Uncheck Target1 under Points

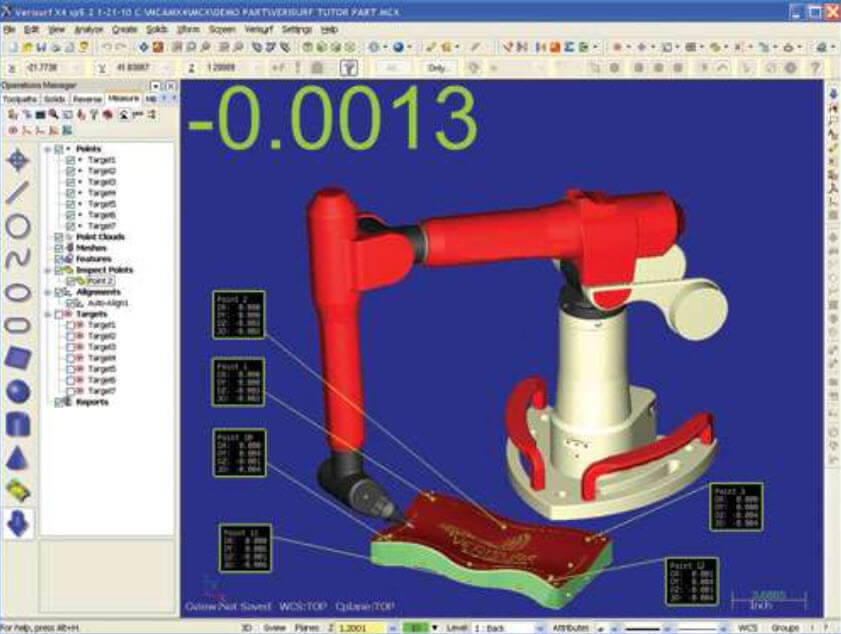click(70, 160)
